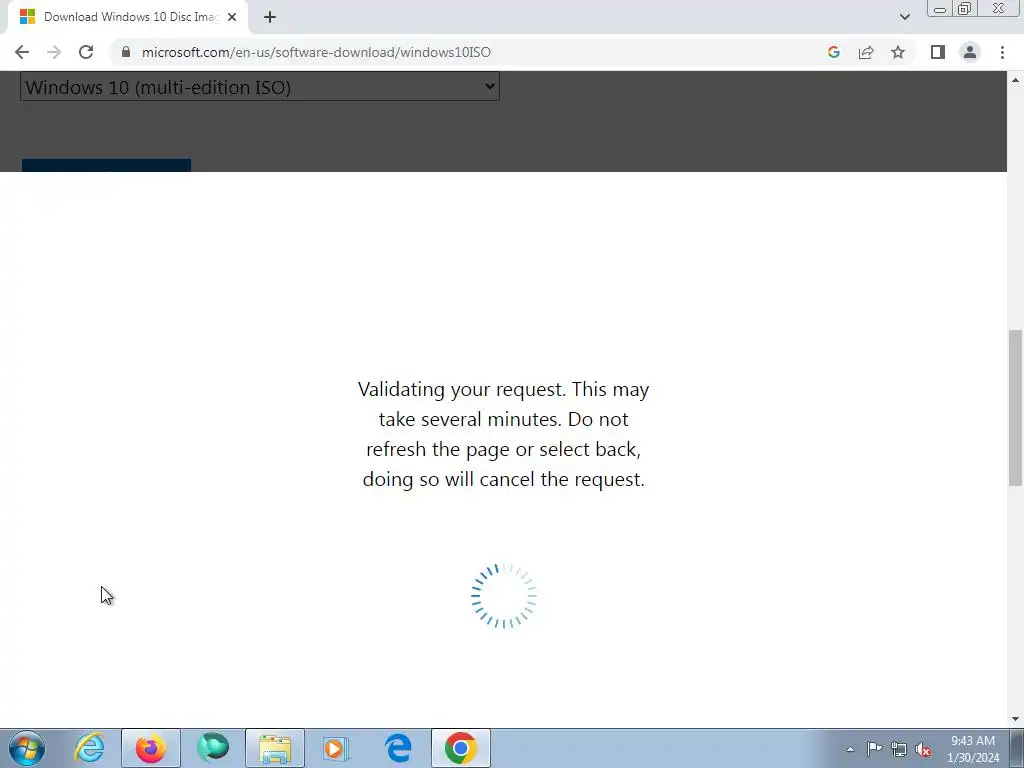The height and width of the screenshot is (768, 1024).
Task: Open the Google icon in address bar
Action: pyautogui.click(x=833, y=52)
